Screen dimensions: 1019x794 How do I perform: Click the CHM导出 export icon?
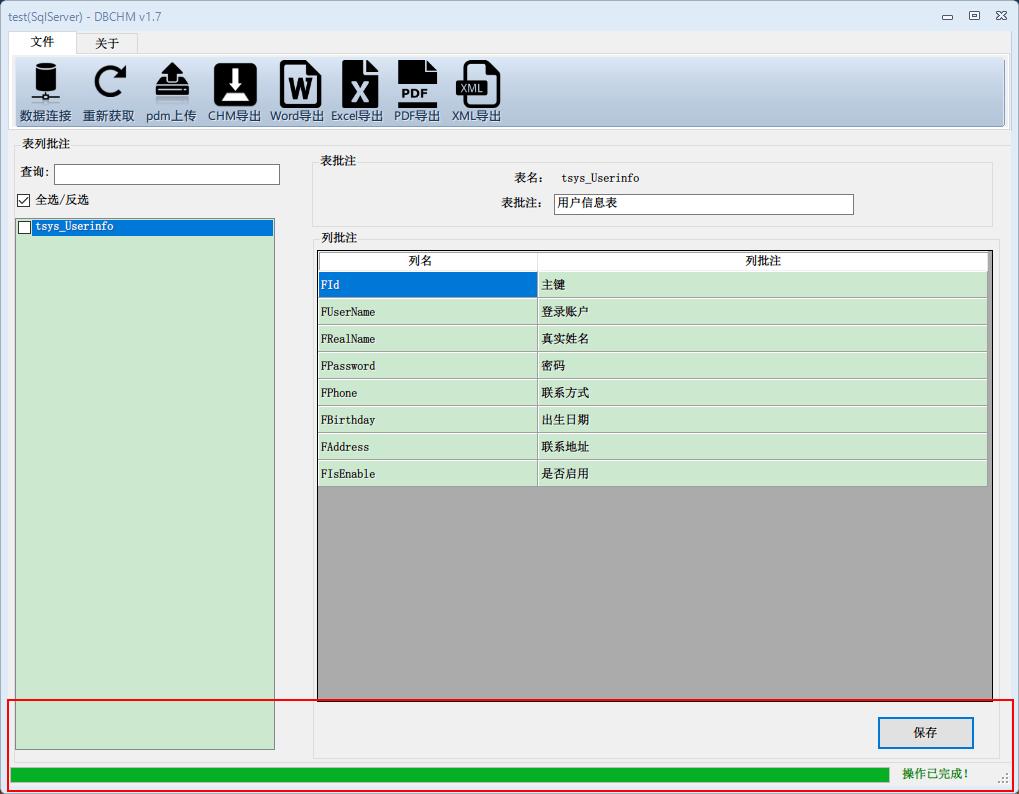pos(232,91)
